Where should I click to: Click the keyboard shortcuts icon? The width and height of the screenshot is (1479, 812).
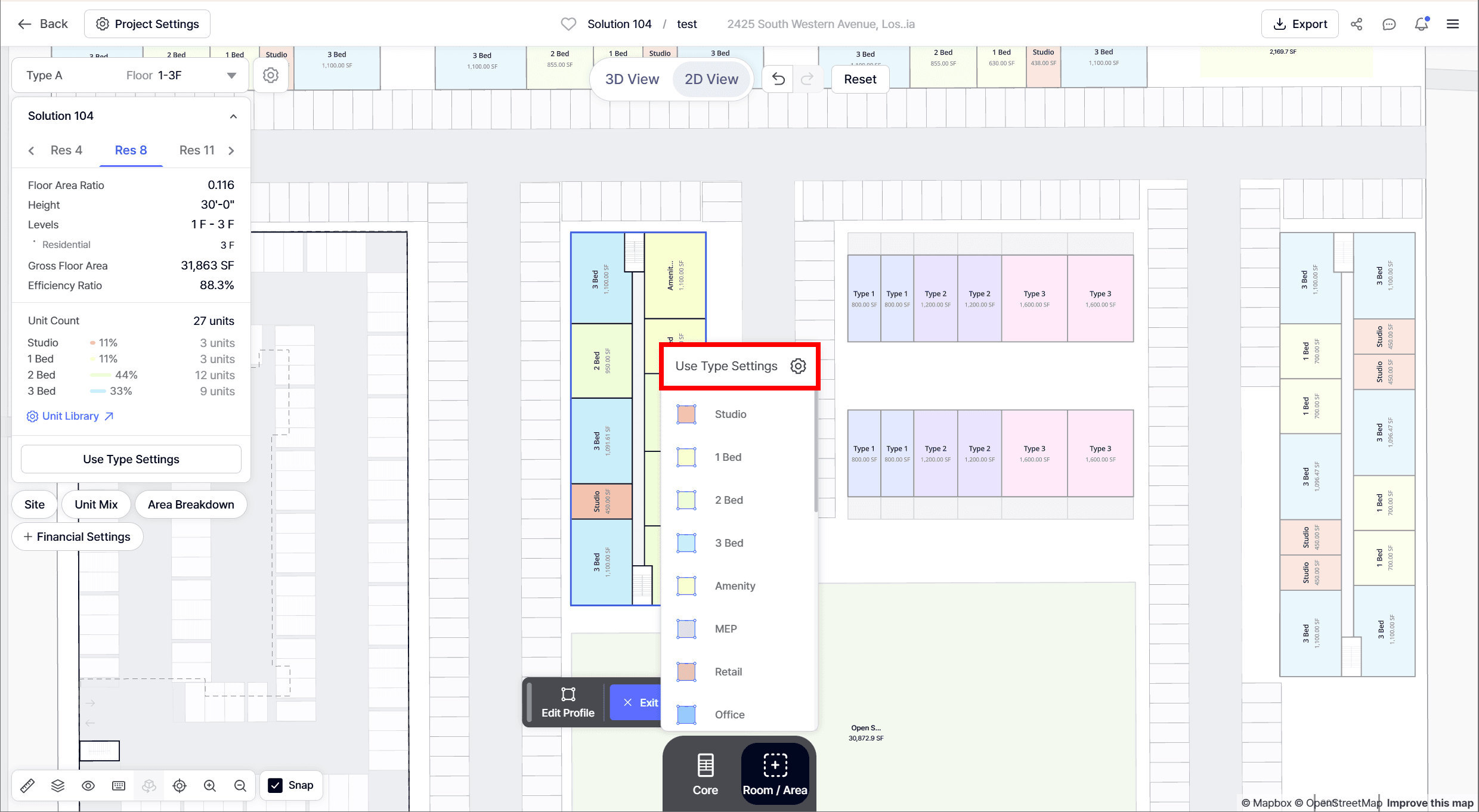pos(119,786)
